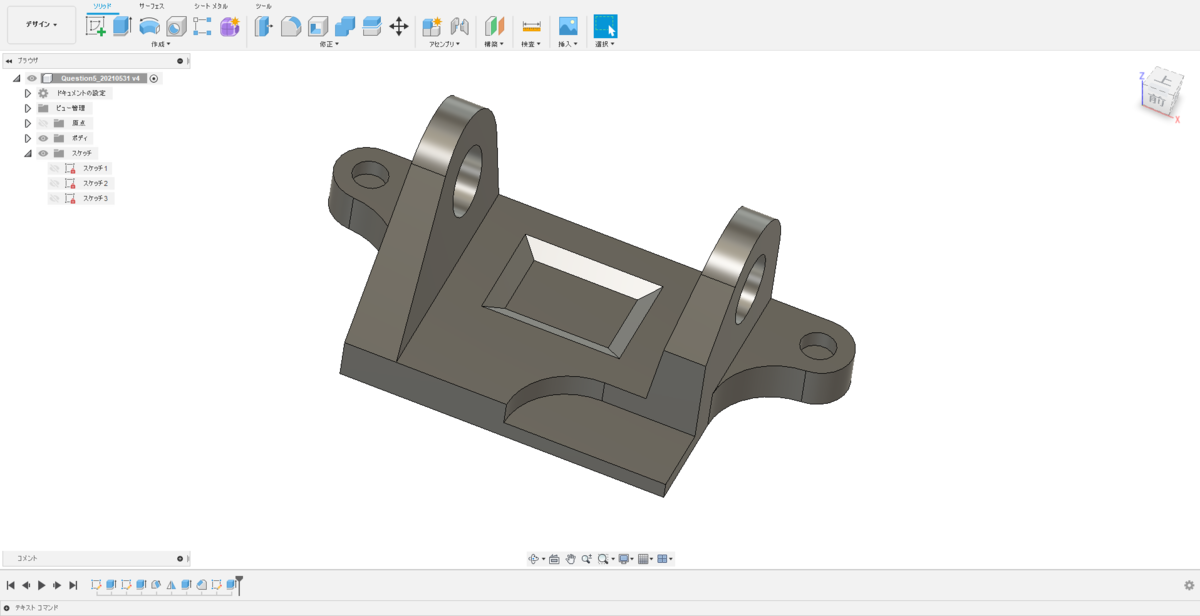Switch to the ソリッド tab

click(x=103, y=6)
